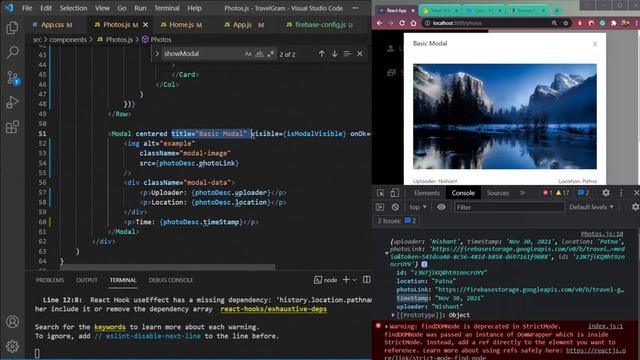
Task: Create a new terminal with plus icon
Action: pyautogui.click(x=346, y=280)
